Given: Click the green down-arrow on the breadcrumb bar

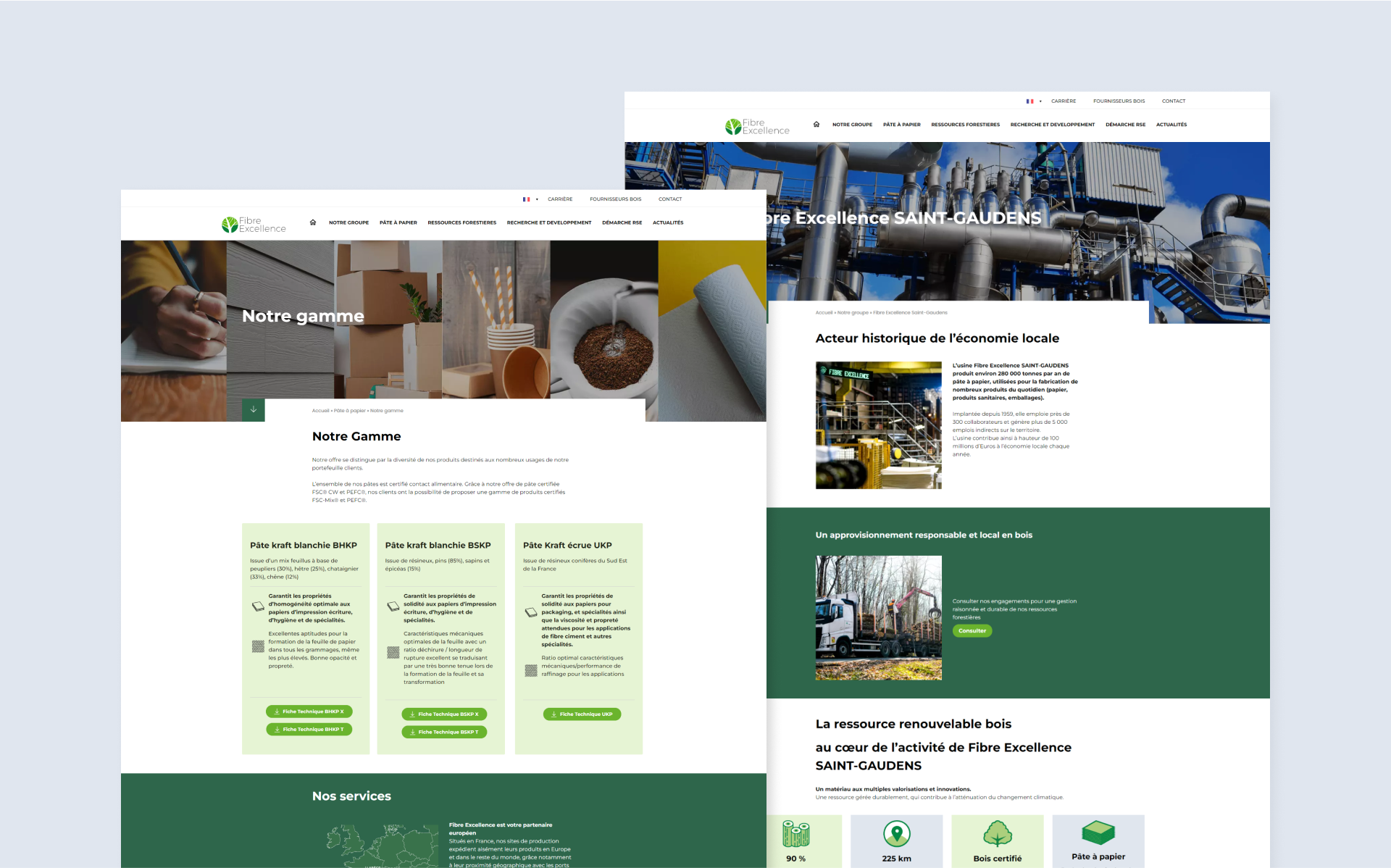Looking at the screenshot, I should click(x=253, y=409).
